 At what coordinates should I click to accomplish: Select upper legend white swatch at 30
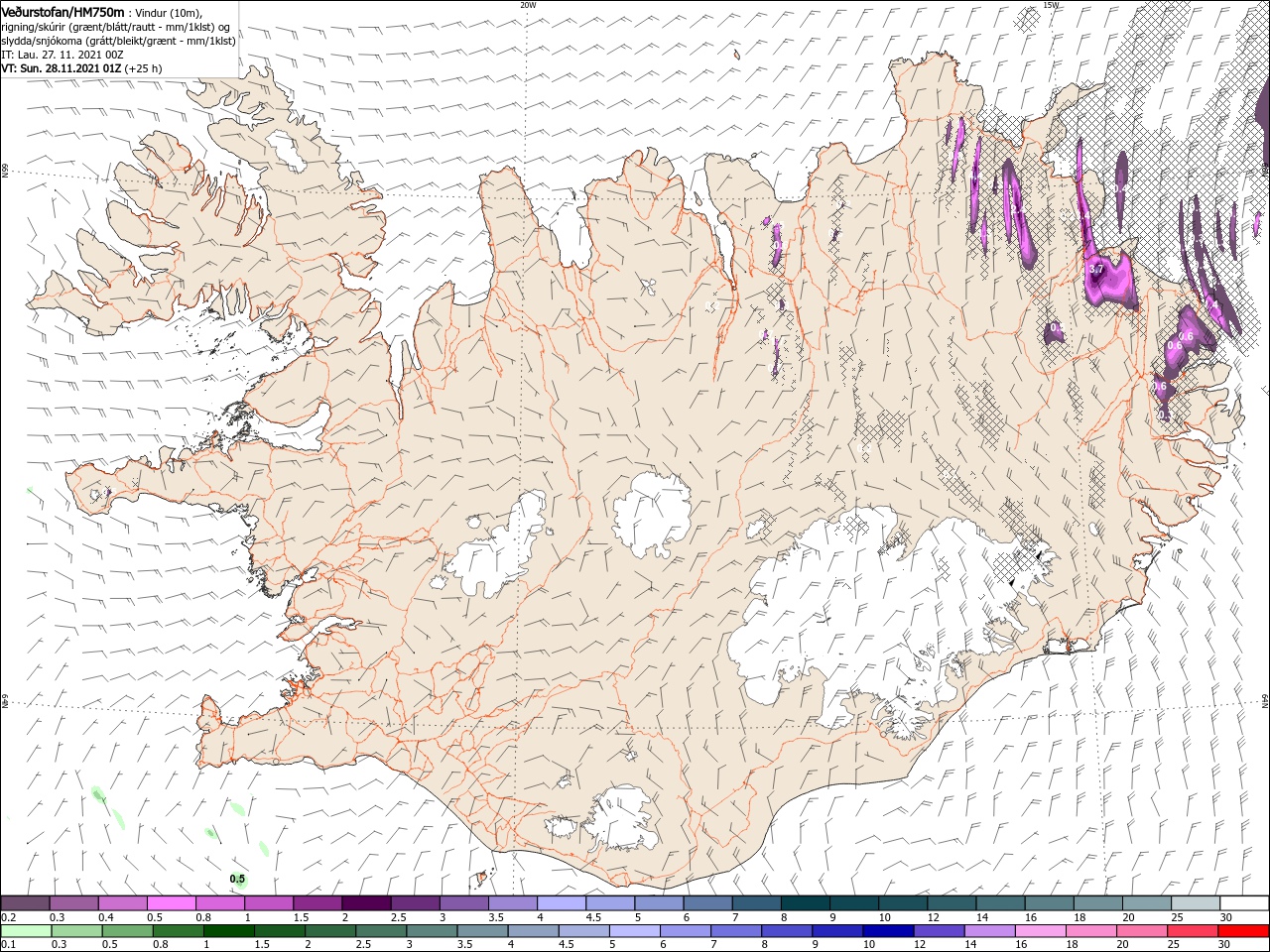(x=1244, y=903)
